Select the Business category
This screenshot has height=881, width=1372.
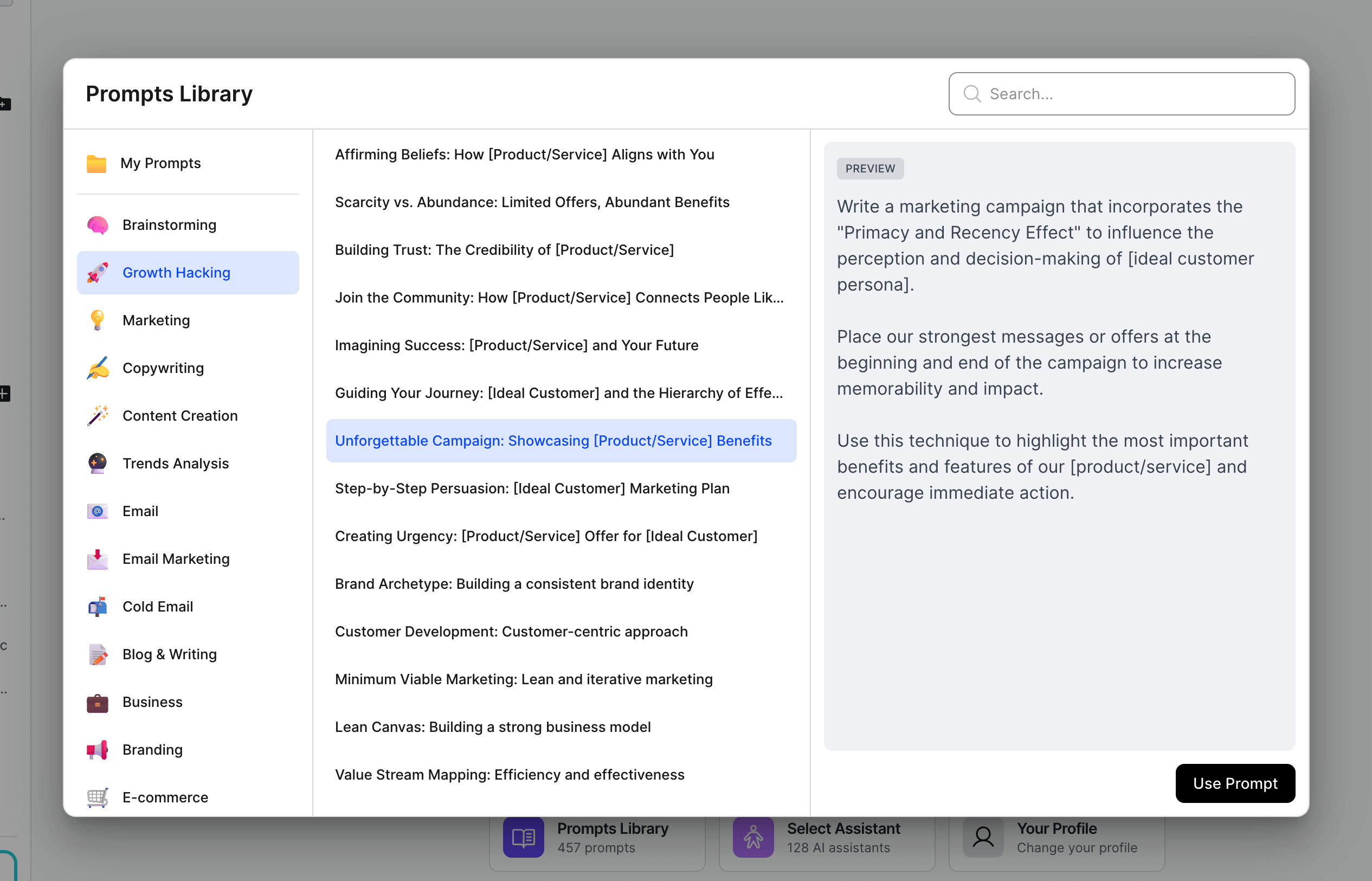click(x=152, y=702)
